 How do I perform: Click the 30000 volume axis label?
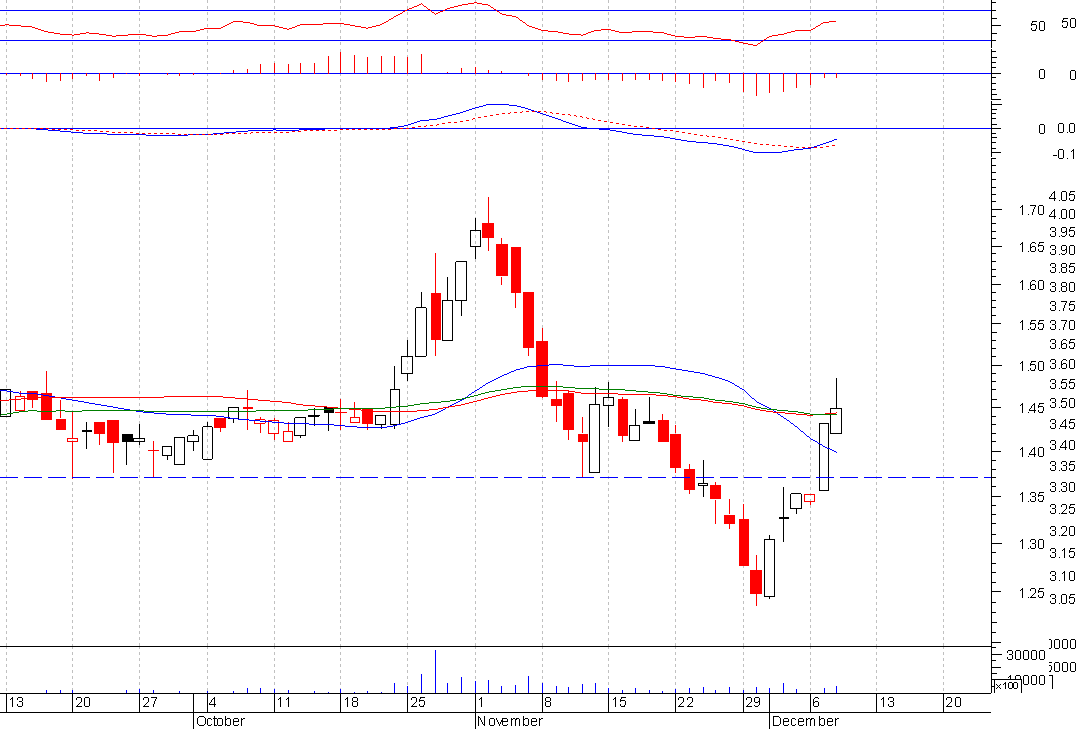(x=1026, y=655)
